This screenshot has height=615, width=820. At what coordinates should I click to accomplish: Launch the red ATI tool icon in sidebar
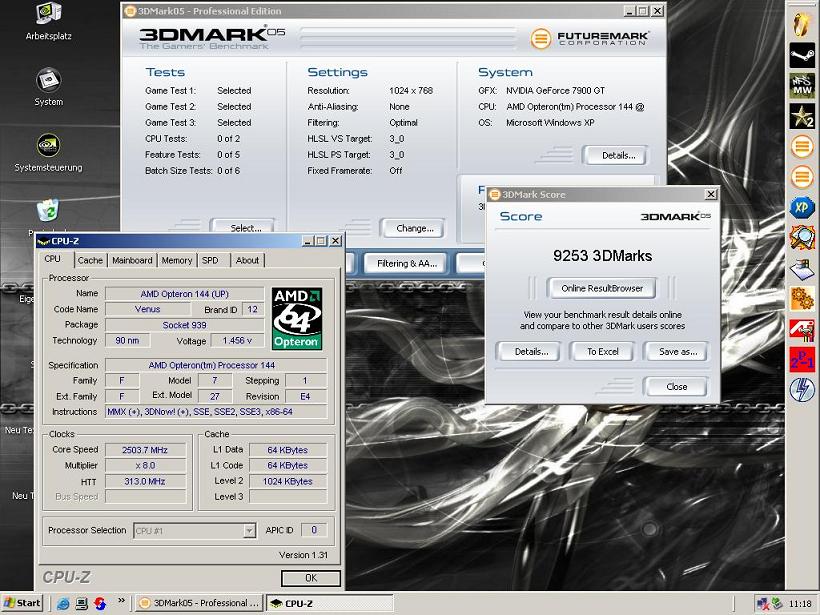(x=802, y=329)
